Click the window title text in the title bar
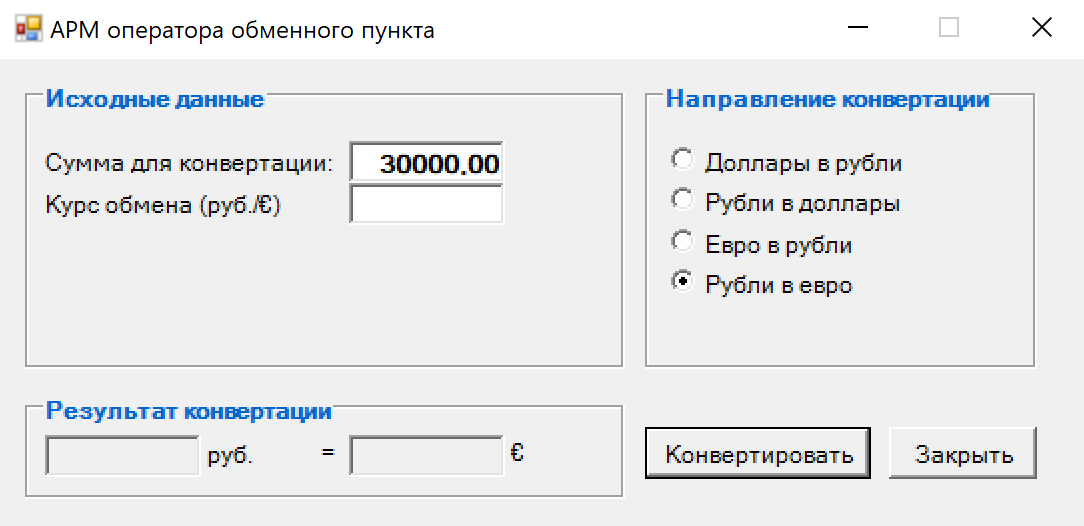Image resolution: width=1084 pixels, height=526 pixels. coord(242,30)
